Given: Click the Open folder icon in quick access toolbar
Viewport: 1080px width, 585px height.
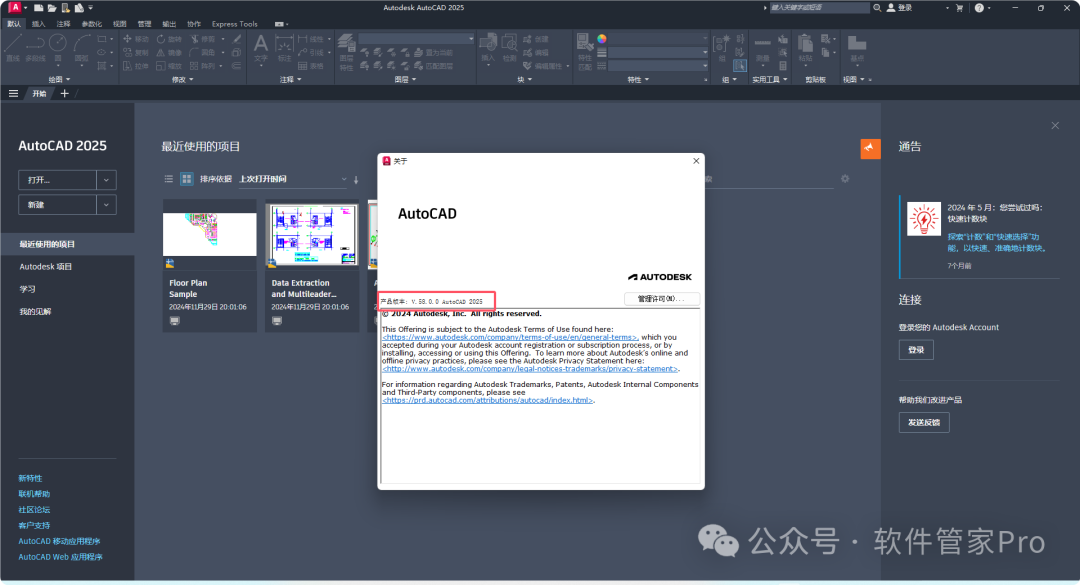Looking at the screenshot, I should click(x=52, y=8).
